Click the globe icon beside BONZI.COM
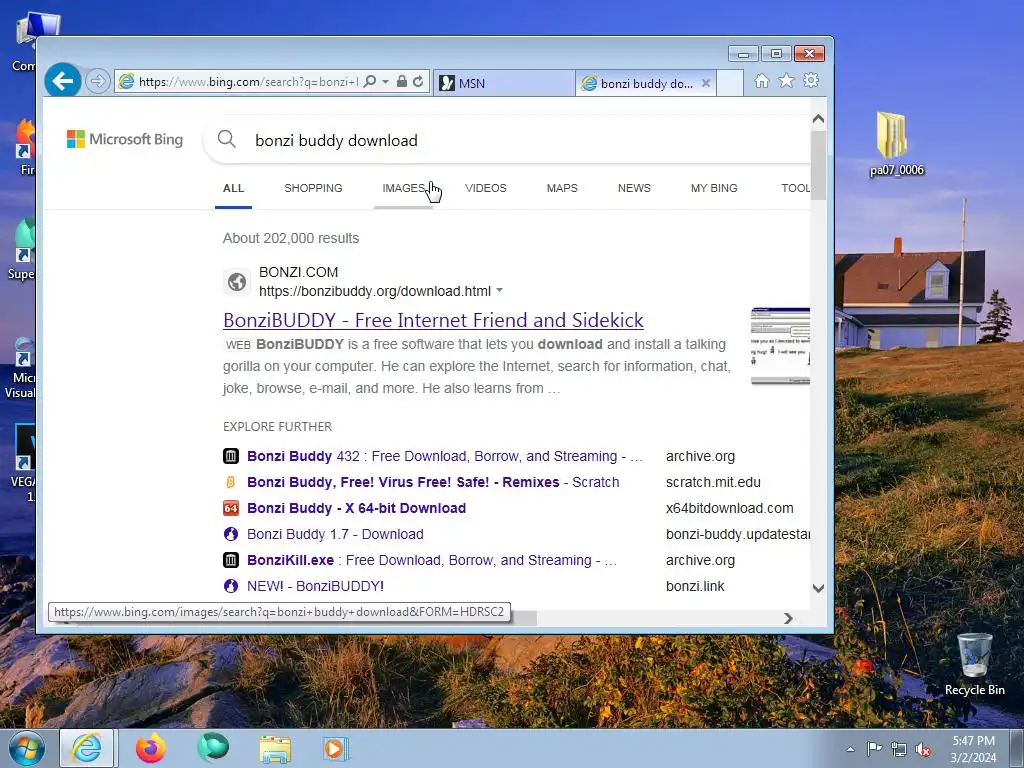 [237, 282]
